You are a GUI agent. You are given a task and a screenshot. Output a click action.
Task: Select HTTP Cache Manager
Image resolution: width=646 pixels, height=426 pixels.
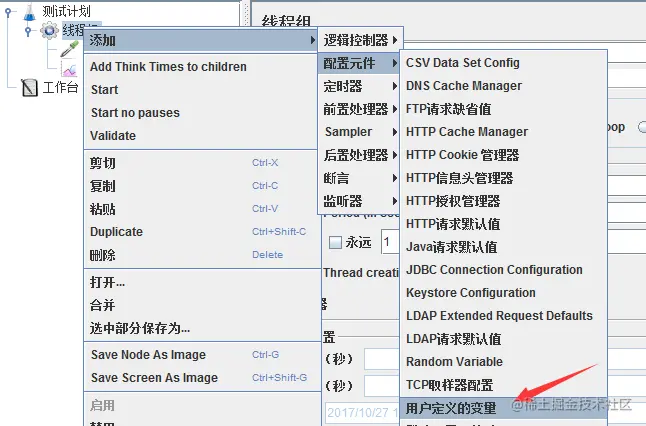pos(503,132)
